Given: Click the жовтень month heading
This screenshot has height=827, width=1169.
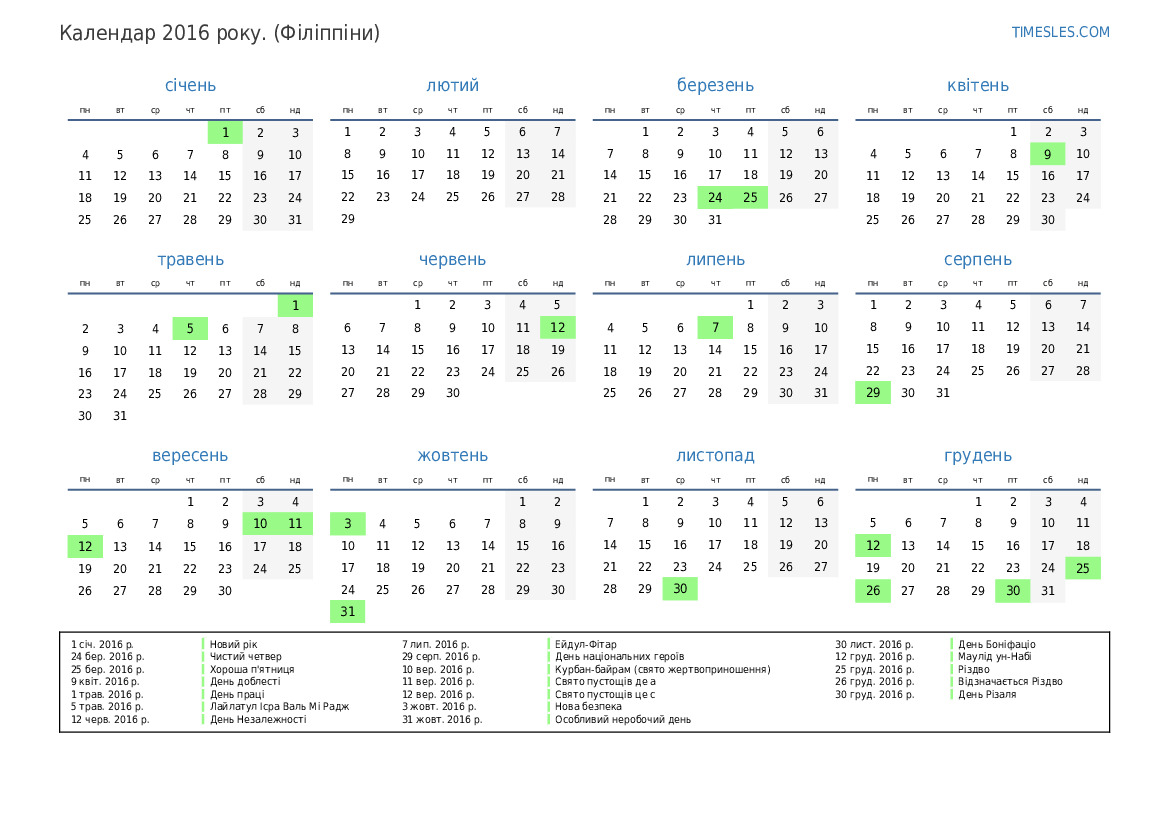Looking at the screenshot, I should tap(453, 456).
